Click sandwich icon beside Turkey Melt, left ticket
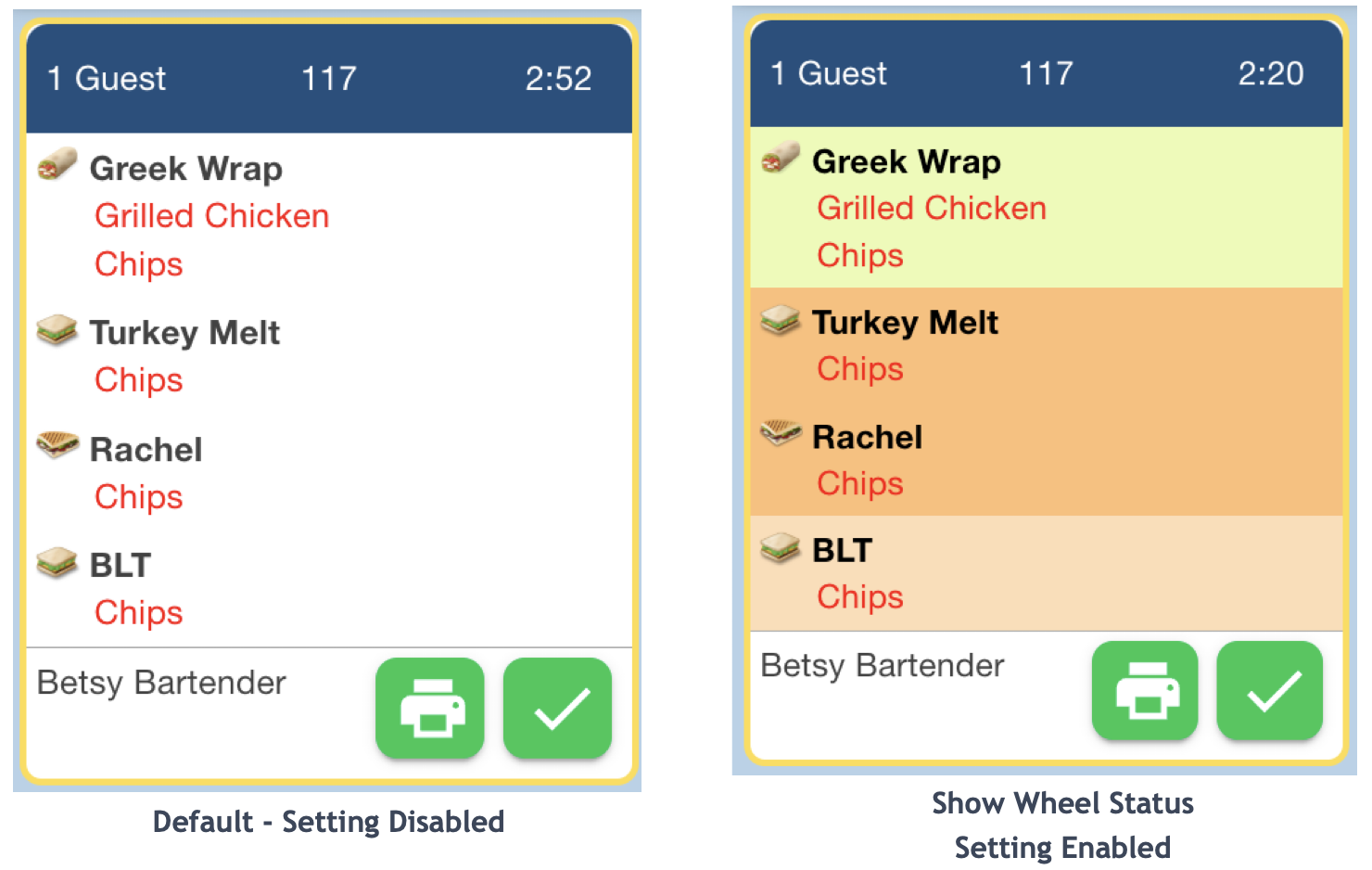The image size is (1372, 870). tap(57, 329)
